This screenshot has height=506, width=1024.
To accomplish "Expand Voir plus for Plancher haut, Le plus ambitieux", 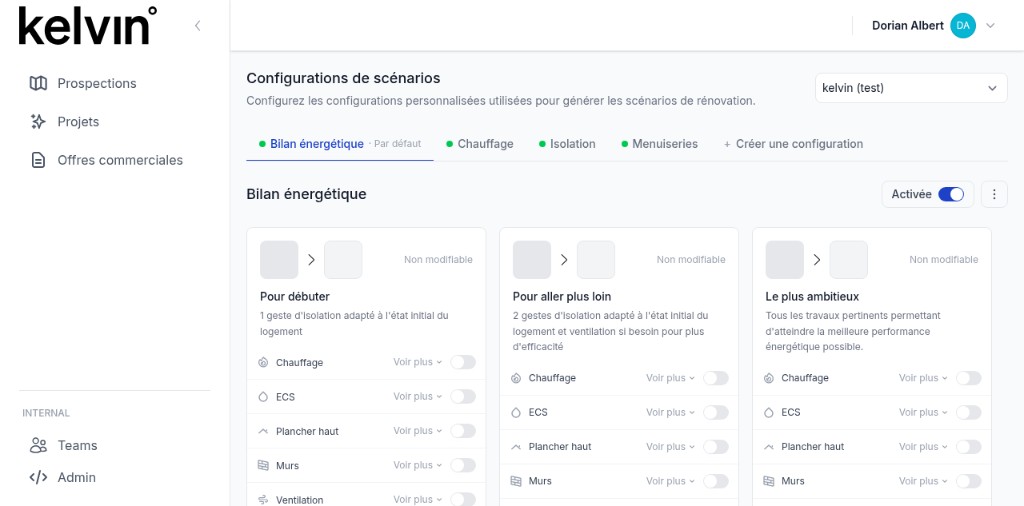I will [923, 447].
